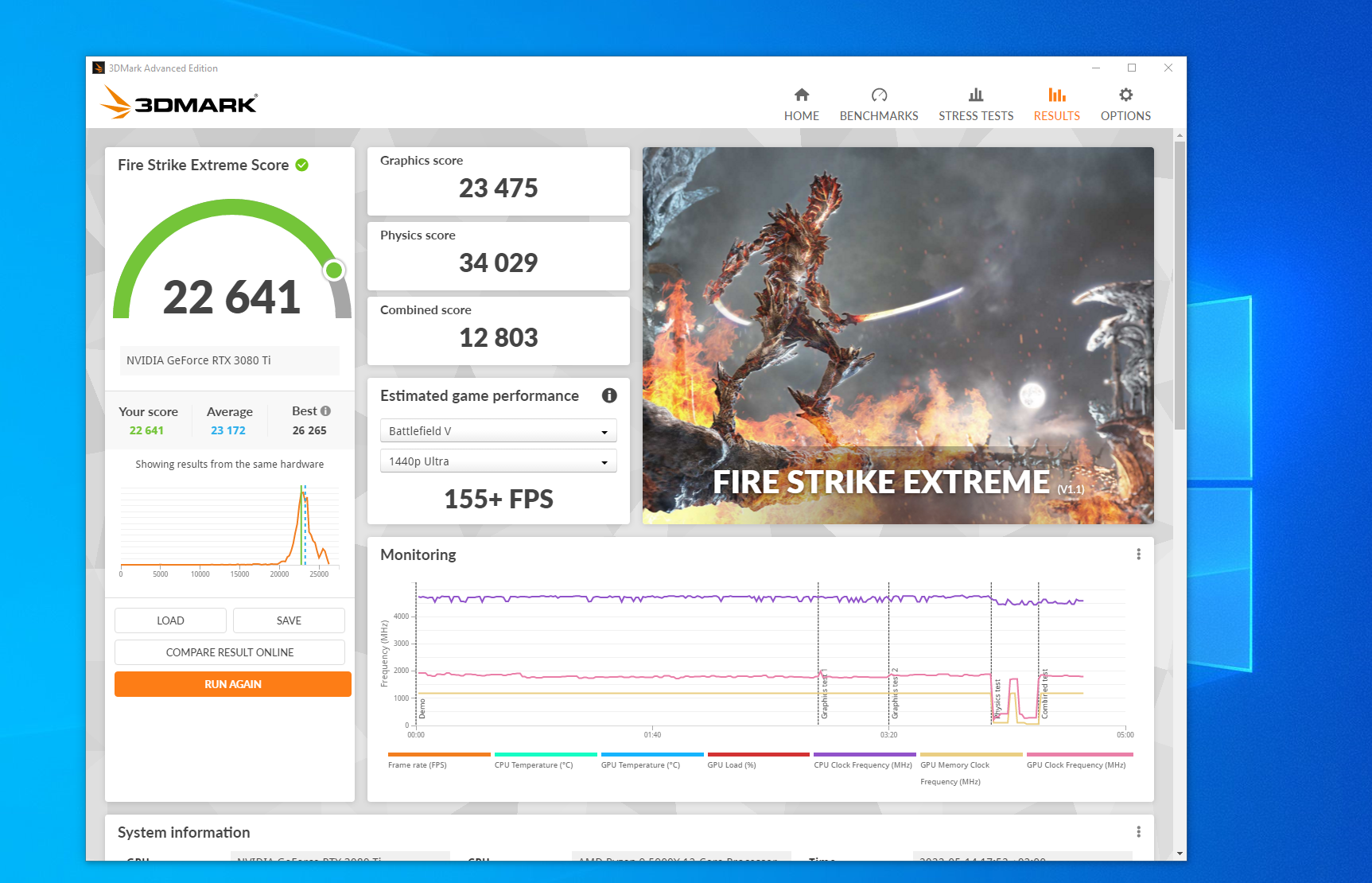Click the Graphics score 23 475 value
The image size is (1372, 883).
tap(499, 189)
